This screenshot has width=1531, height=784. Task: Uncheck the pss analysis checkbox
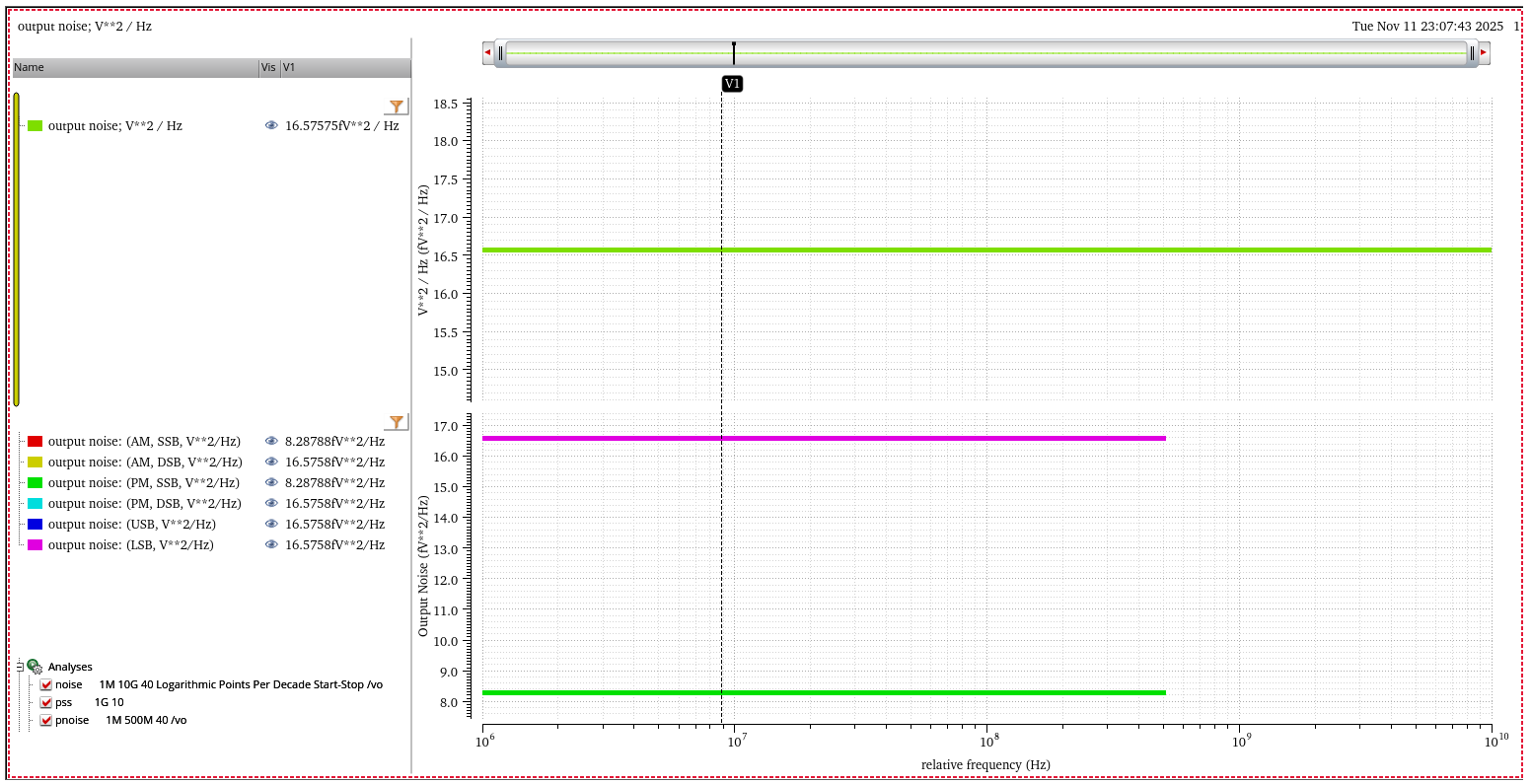click(45, 702)
